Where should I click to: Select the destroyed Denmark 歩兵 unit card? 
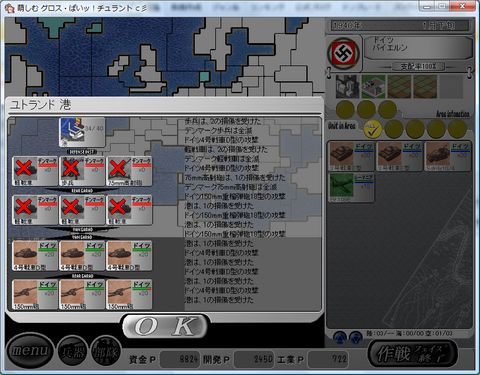pyautogui.click(x=82, y=171)
